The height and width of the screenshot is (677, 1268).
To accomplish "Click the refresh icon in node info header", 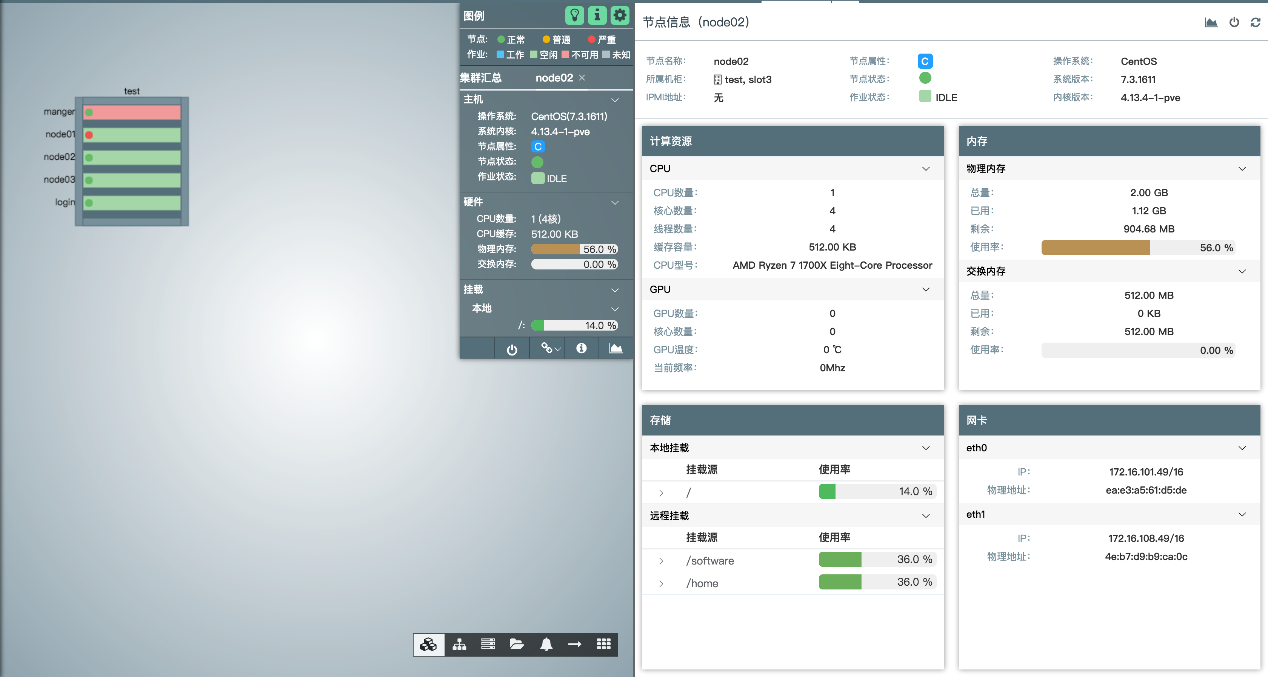I will (1255, 22).
